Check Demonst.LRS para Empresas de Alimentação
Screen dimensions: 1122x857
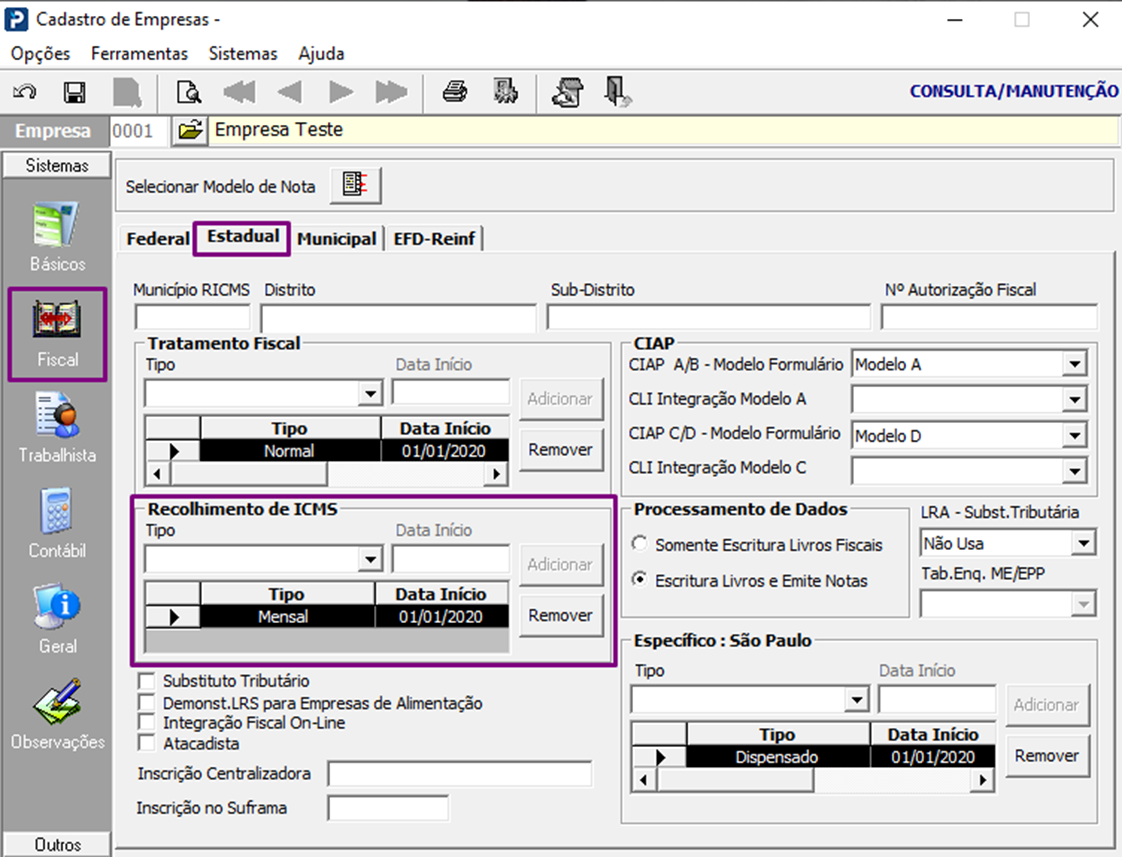147,702
